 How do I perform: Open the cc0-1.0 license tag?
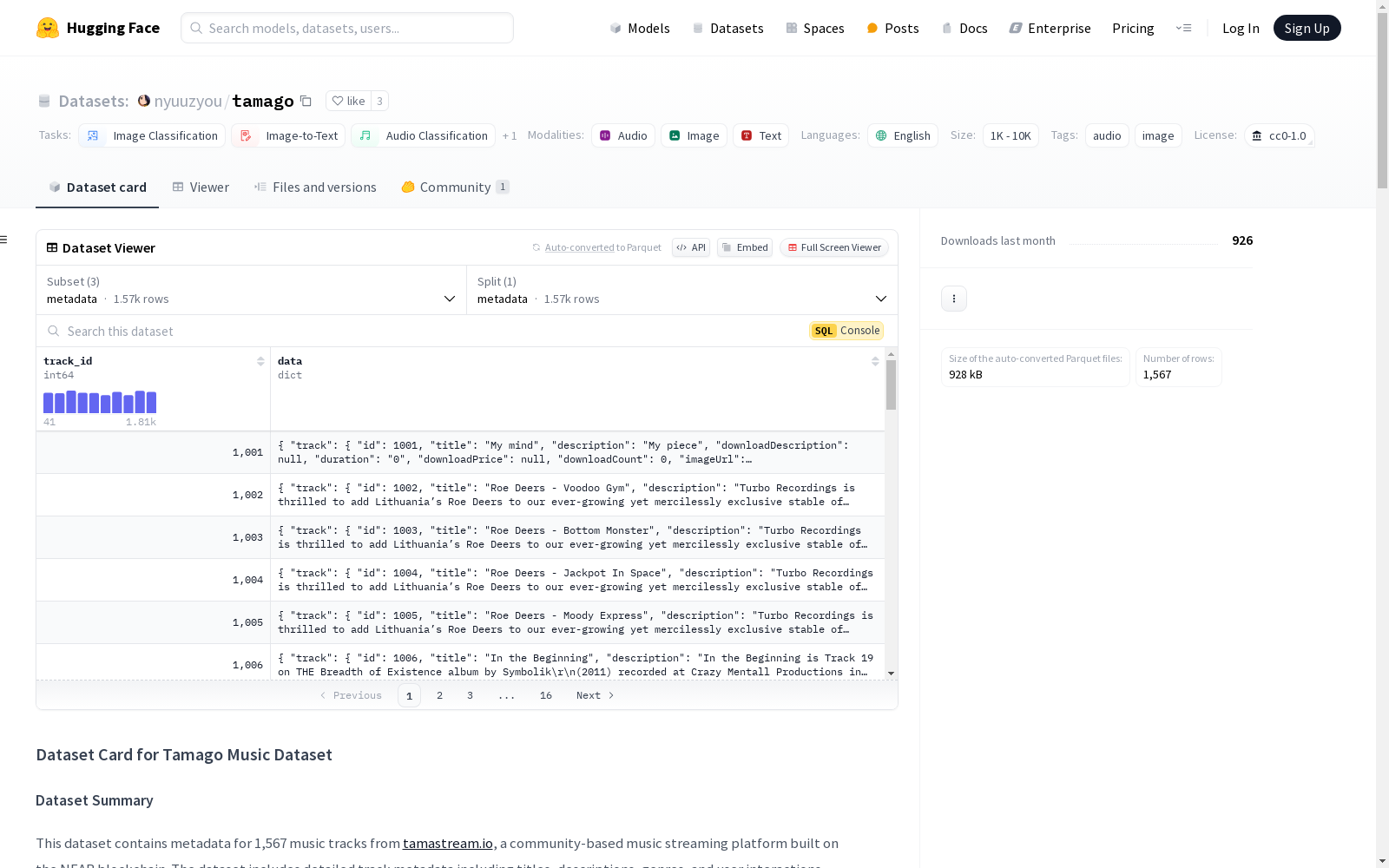[1280, 135]
